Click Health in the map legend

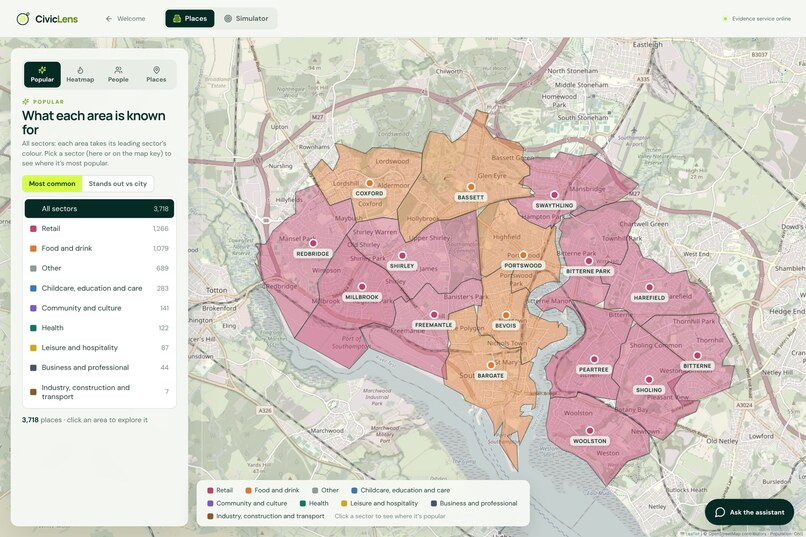pos(314,504)
